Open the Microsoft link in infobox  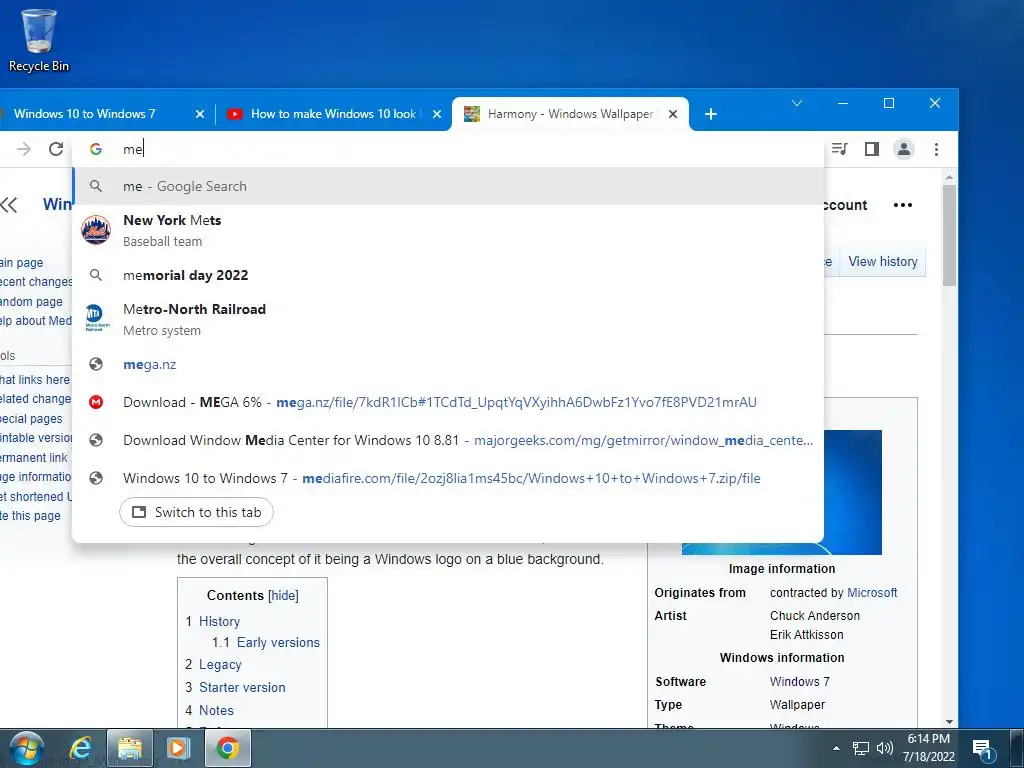tap(872, 592)
